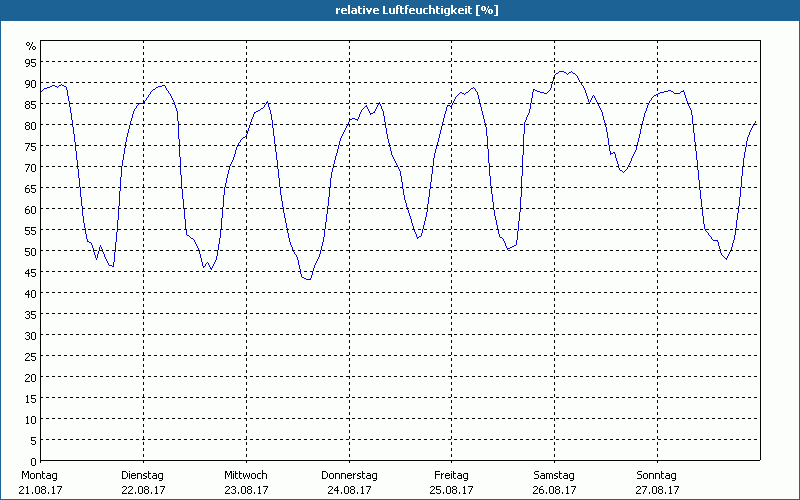Select the Dienstag day label
This screenshot has height=500, width=800.
point(142,476)
